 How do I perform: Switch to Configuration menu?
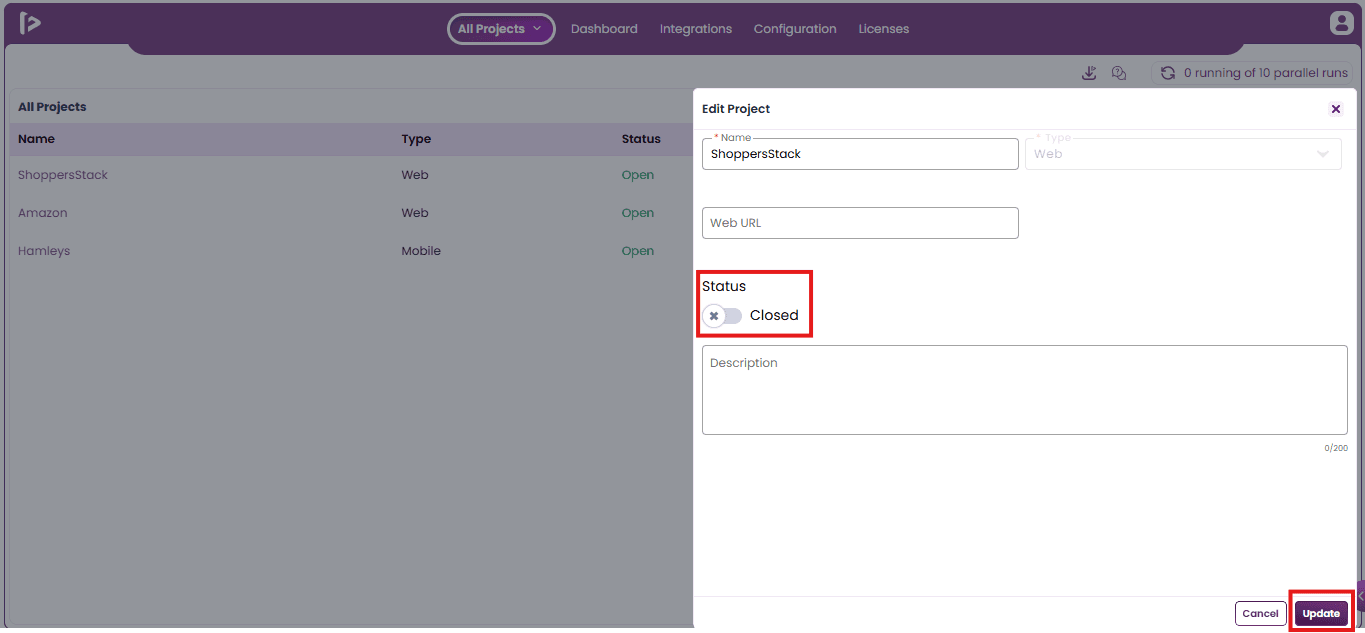point(795,29)
